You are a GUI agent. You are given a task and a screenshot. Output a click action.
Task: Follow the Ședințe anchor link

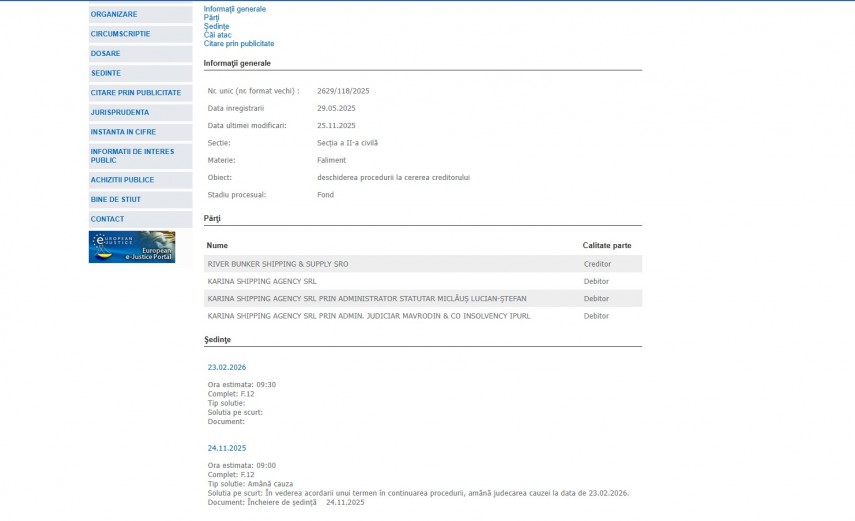pyautogui.click(x=216, y=26)
